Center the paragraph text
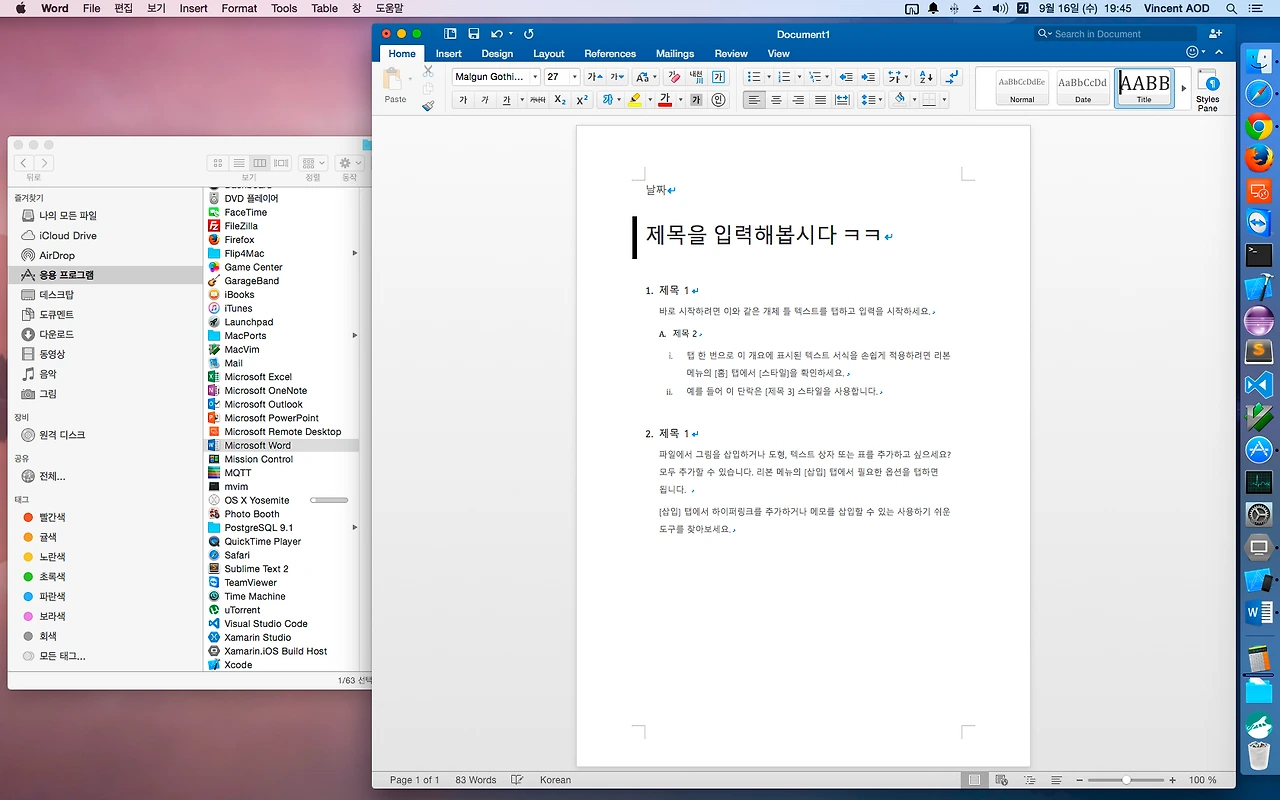 [776, 100]
